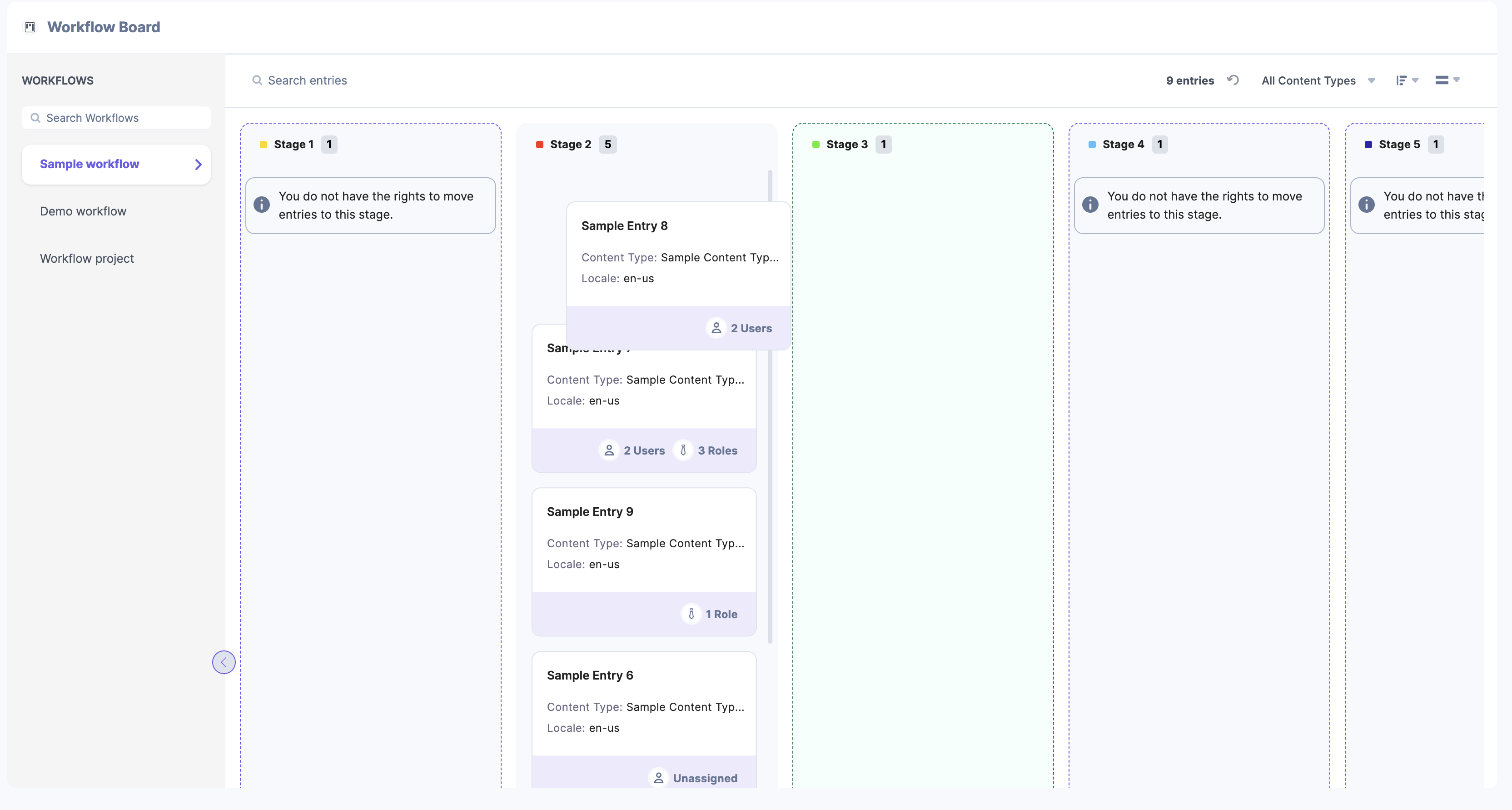Click the Stage 1 header label
Image resolution: width=1512 pixels, height=810 pixels.
pos(293,145)
